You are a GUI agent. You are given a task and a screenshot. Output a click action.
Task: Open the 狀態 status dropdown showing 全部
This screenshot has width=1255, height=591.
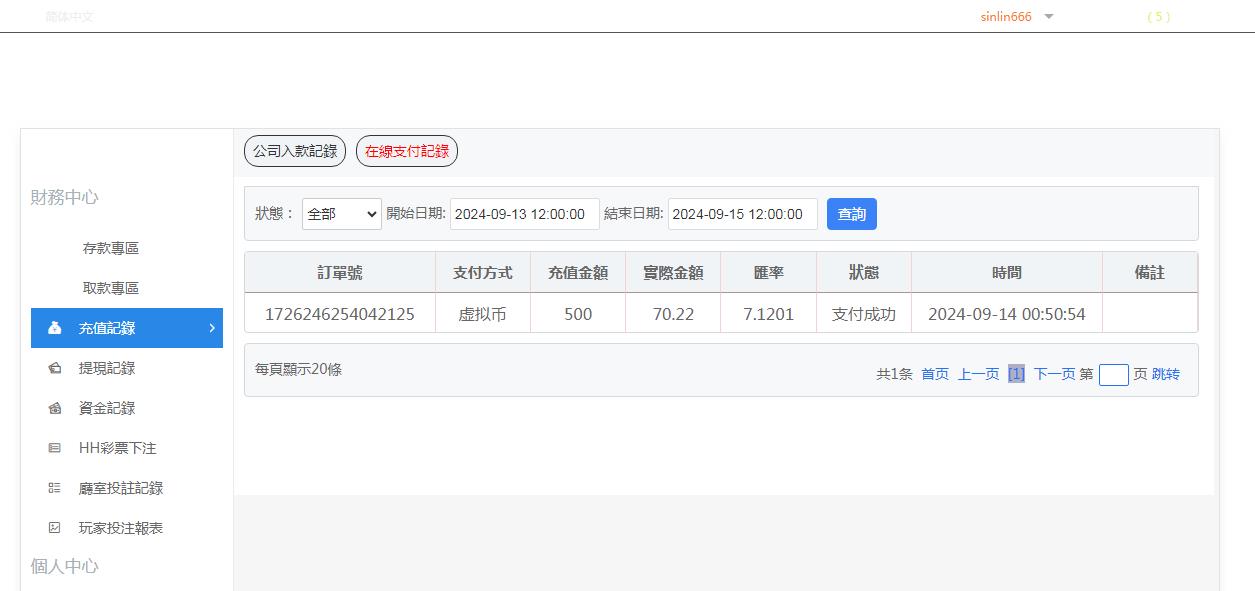[x=341, y=213]
